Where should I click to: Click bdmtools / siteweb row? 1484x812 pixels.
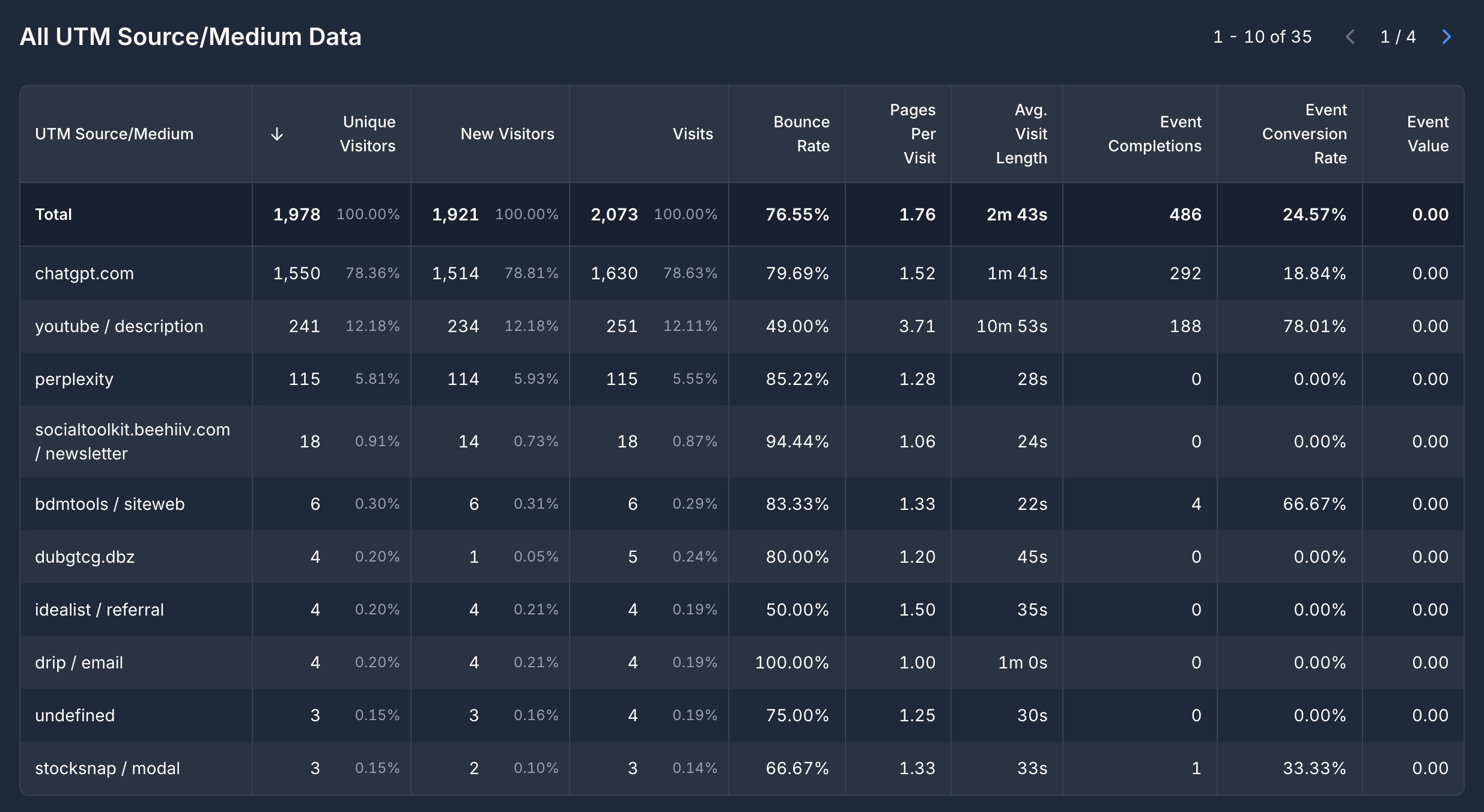(x=109, y=504)
